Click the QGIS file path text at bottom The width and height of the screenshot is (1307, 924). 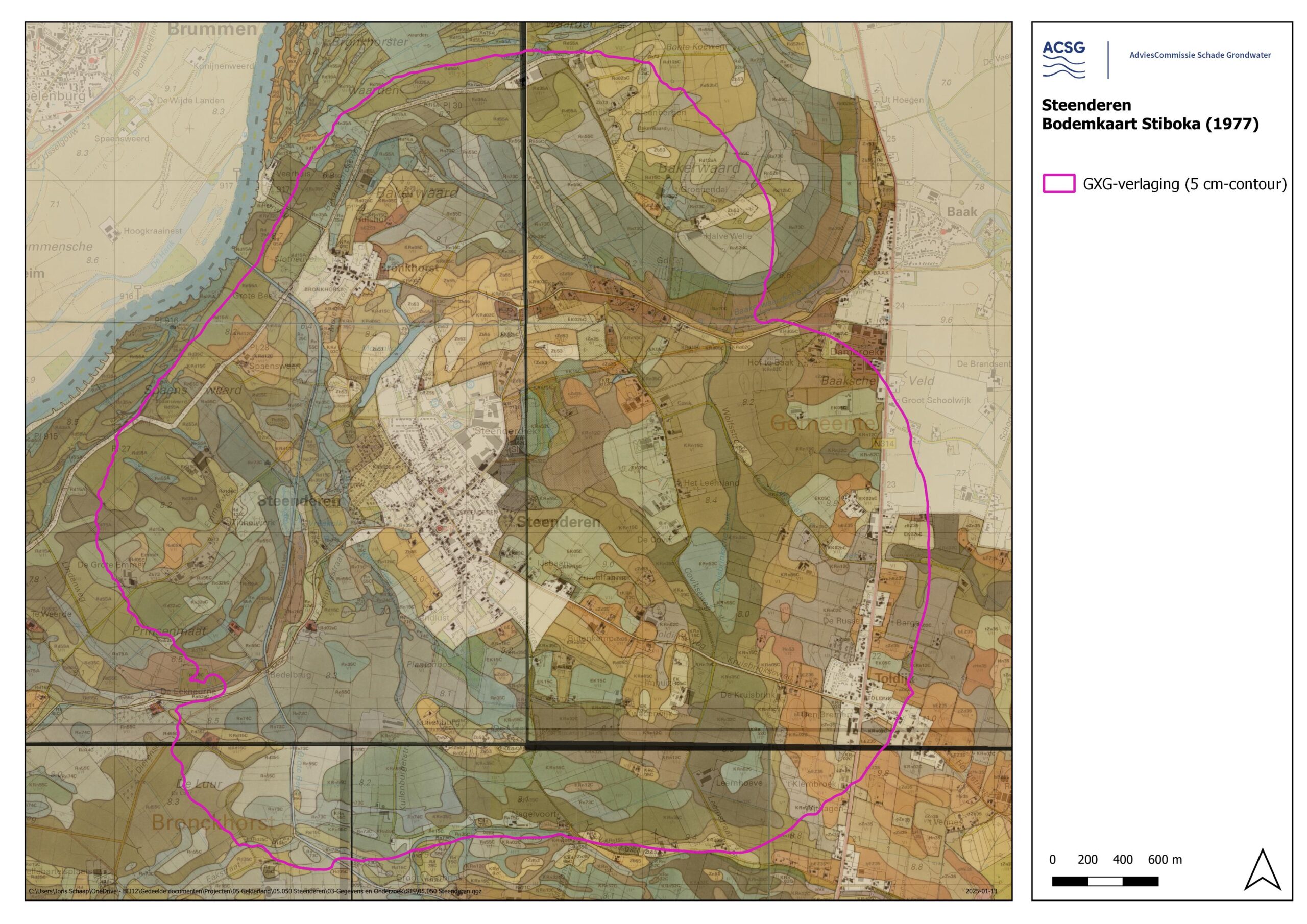click(254, 891)
